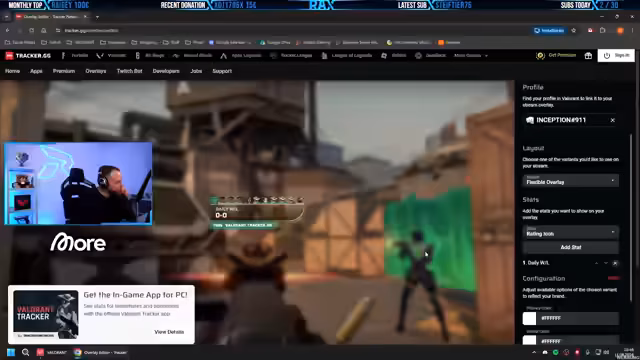This screenshot has width=640, height=360.
Task: Expand the More Games dropdown
Action: [x=471, y=56]
